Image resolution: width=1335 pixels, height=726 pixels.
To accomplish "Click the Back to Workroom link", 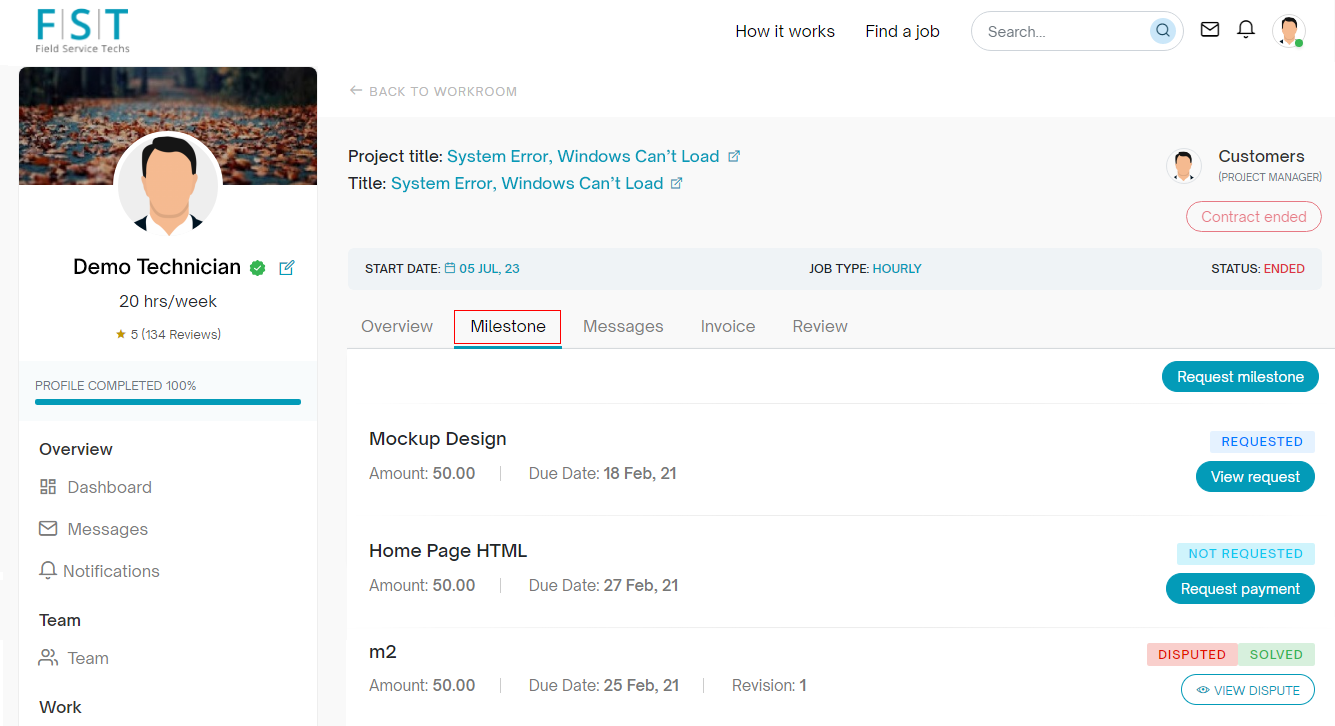I will pyautogui.click(x=433, y=91).
